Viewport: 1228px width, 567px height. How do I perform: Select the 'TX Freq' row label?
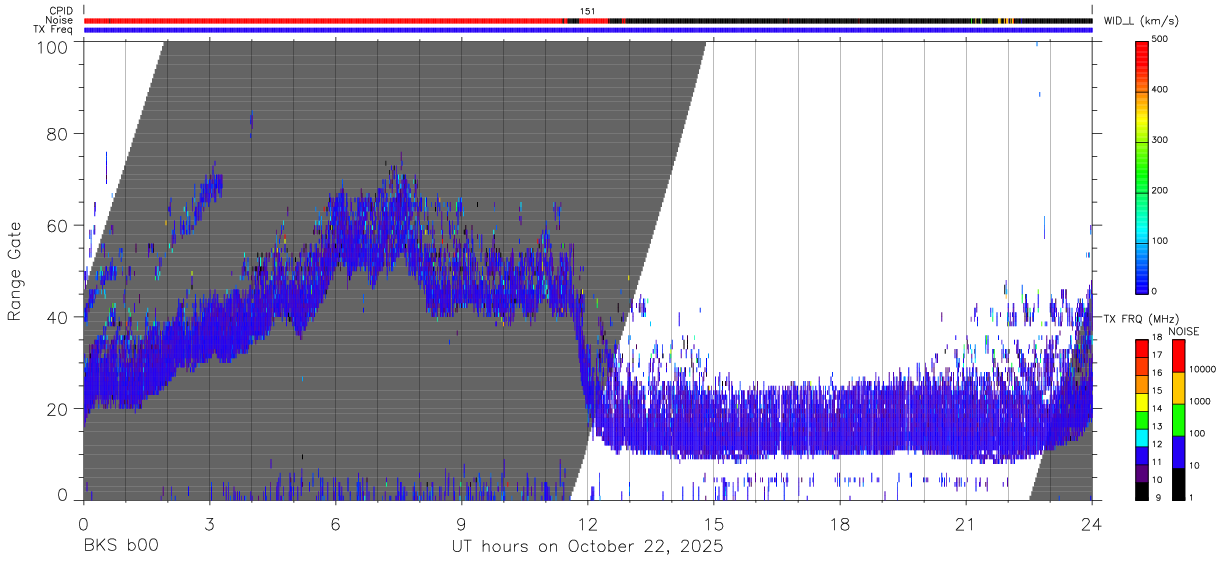pos(54,30)
